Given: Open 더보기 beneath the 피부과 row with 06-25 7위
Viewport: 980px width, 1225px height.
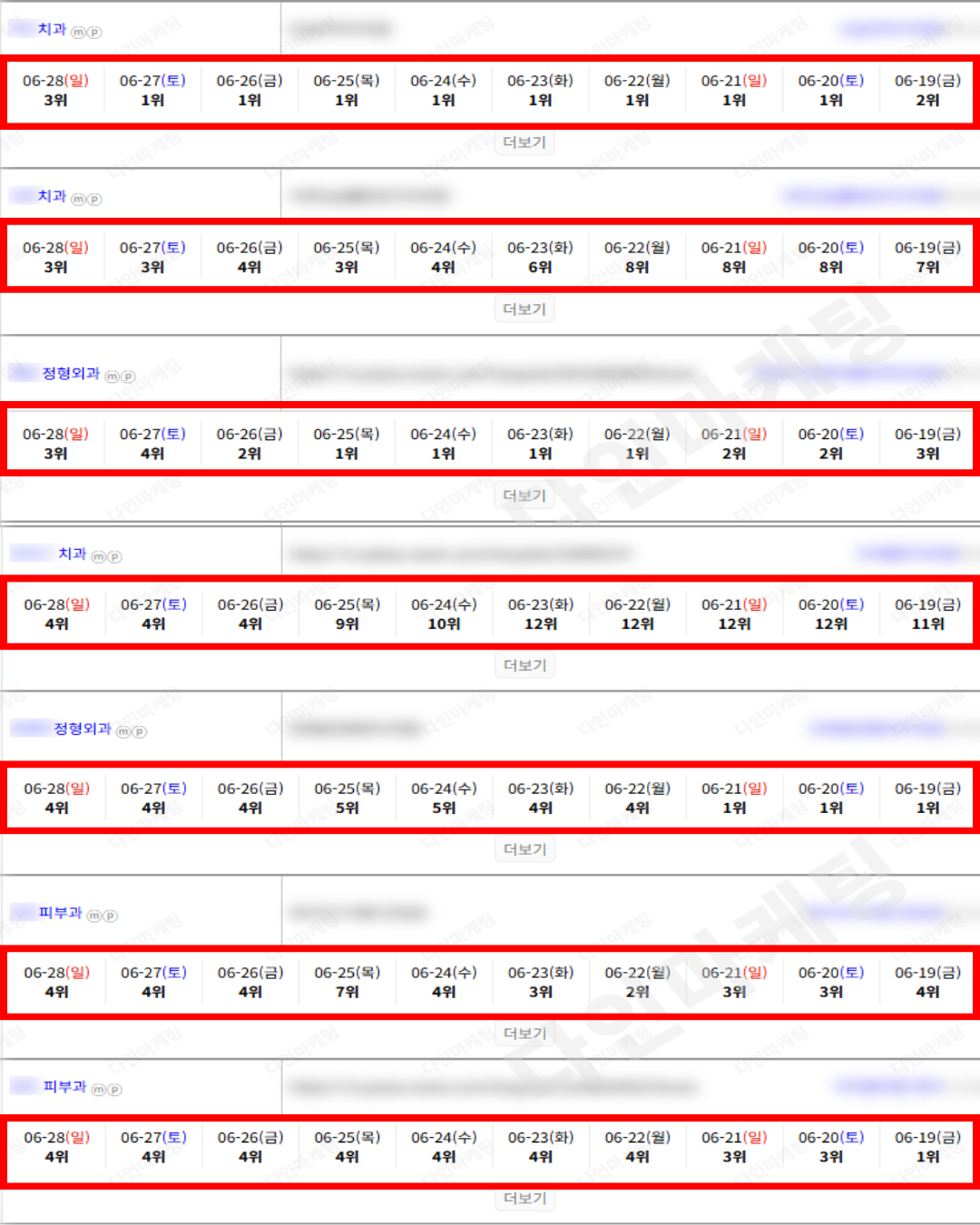Looking at the screenshot, I should (x=524, y=1034).
